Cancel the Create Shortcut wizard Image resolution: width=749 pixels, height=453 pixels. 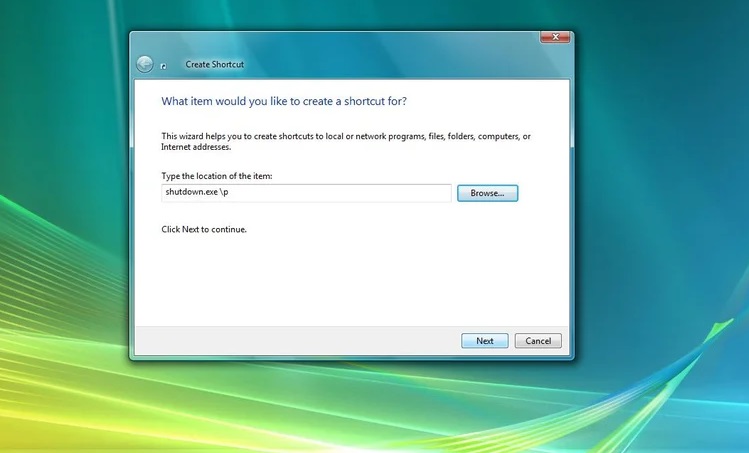(x=538, y=341)
